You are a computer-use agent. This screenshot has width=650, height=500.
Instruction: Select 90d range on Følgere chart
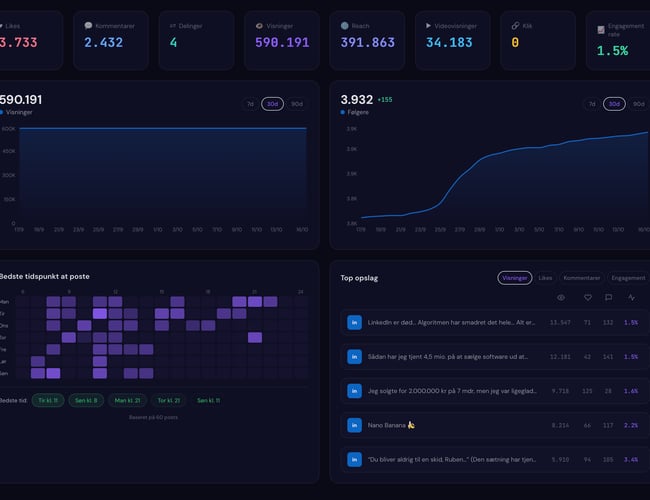[639, 104]
